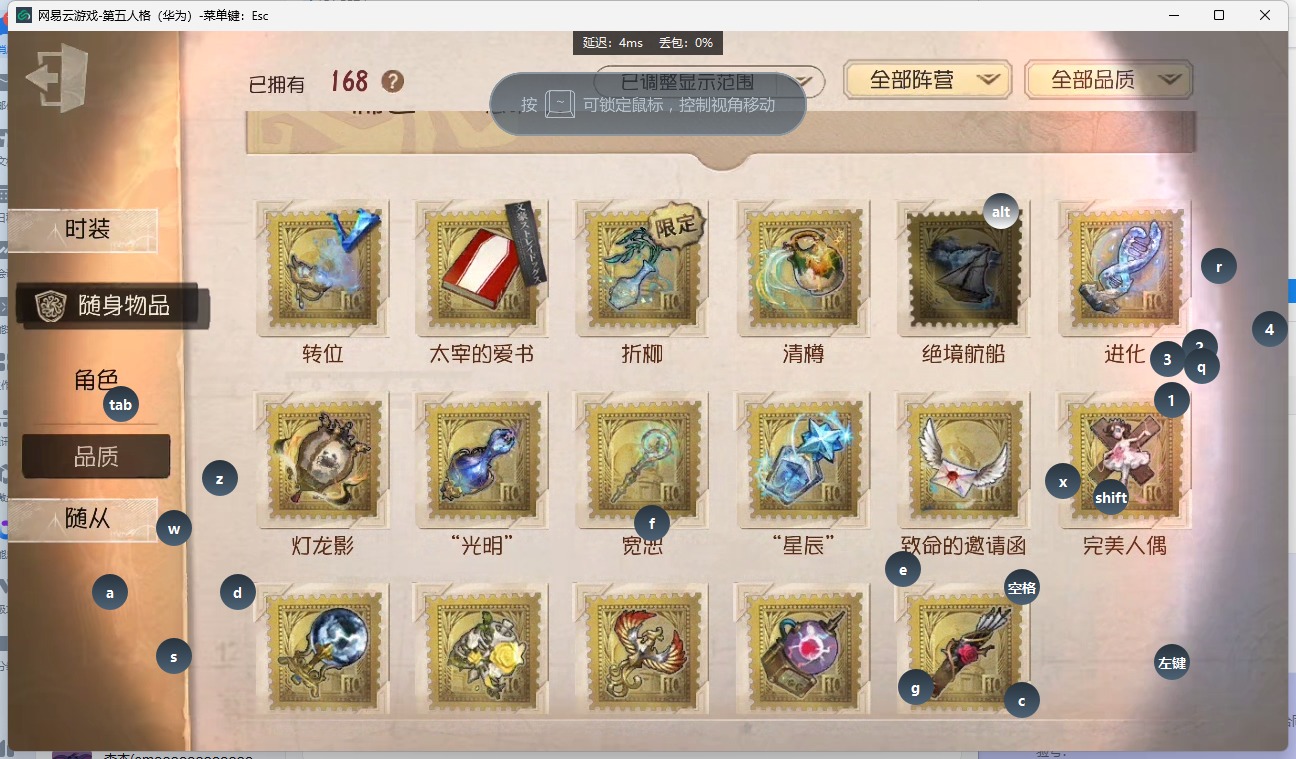1296x759 pixels.
Task: Expand the 已调整显示范围 dropdown
Action: 709,82
